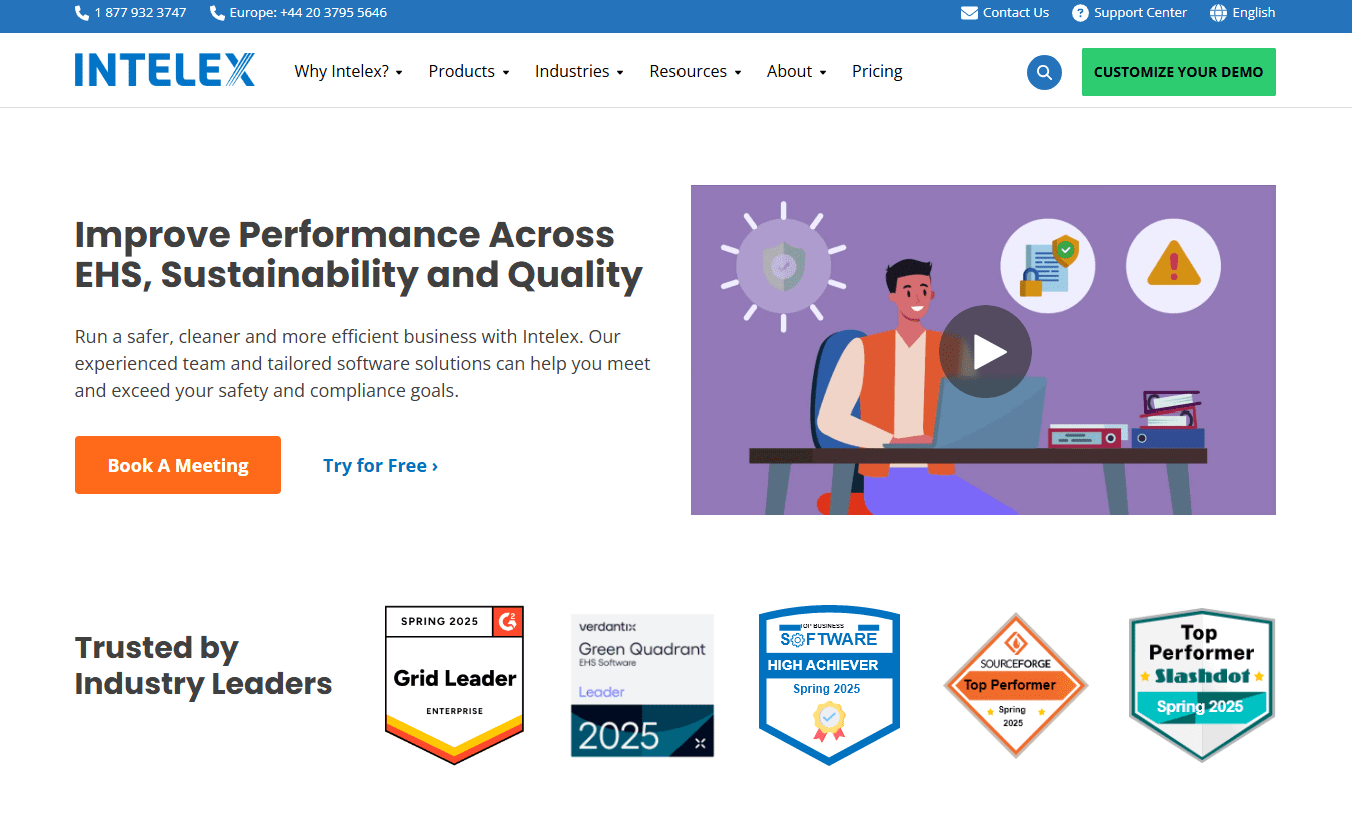The image size is (1352, 822).
Task: Open the Industries dropdown menu
Action: pos(579,71)
